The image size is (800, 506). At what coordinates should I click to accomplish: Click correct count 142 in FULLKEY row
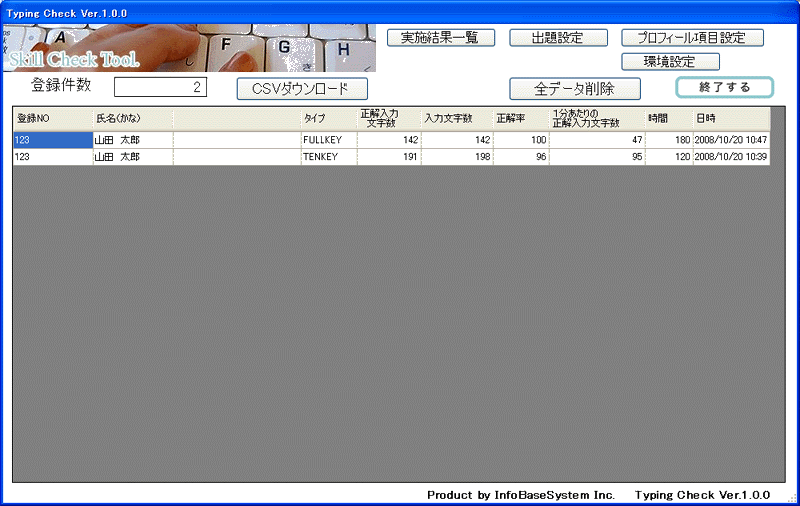tap(389, 140)
